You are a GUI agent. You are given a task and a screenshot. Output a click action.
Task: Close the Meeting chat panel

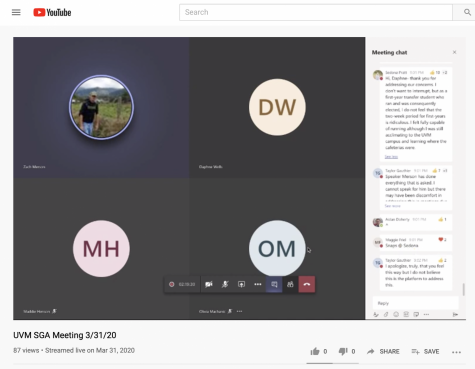454,52
